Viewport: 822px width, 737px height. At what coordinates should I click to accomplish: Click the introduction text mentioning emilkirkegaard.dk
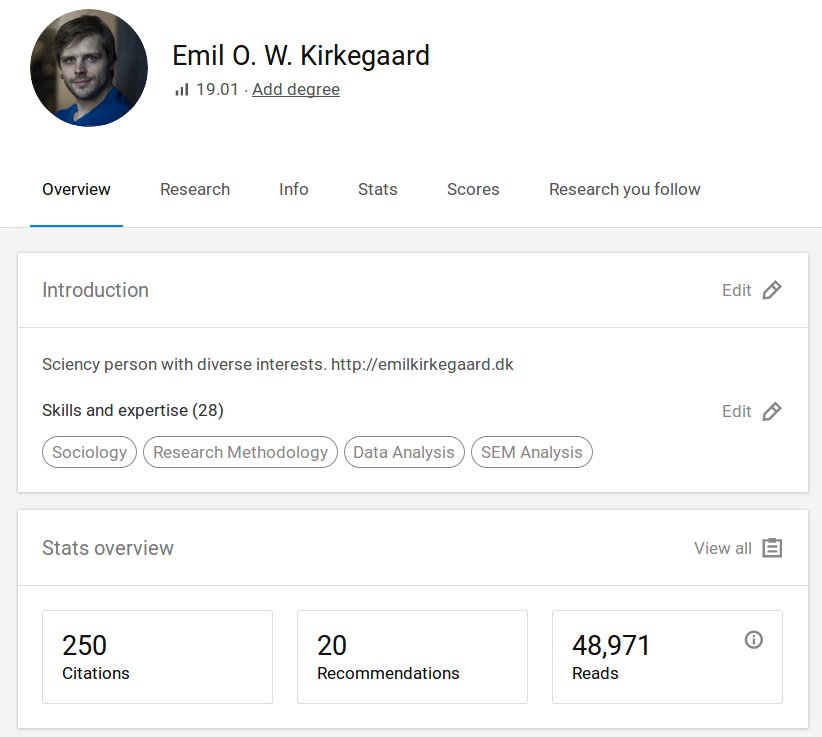[278, 364]
